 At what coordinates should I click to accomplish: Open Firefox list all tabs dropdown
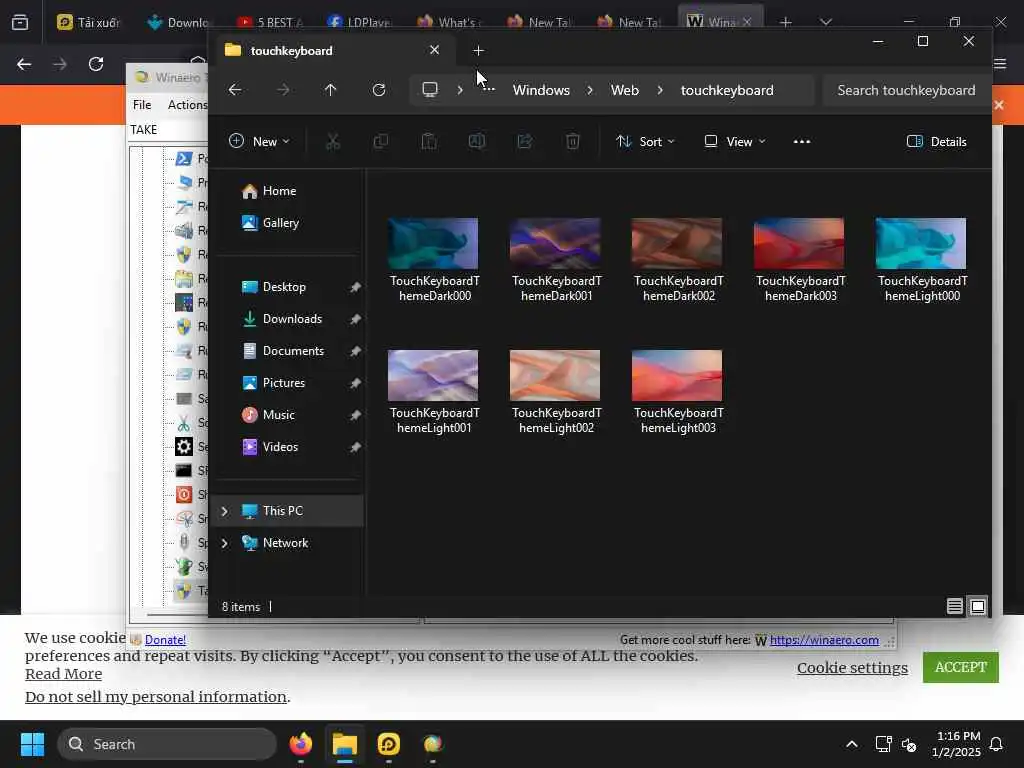826,22
